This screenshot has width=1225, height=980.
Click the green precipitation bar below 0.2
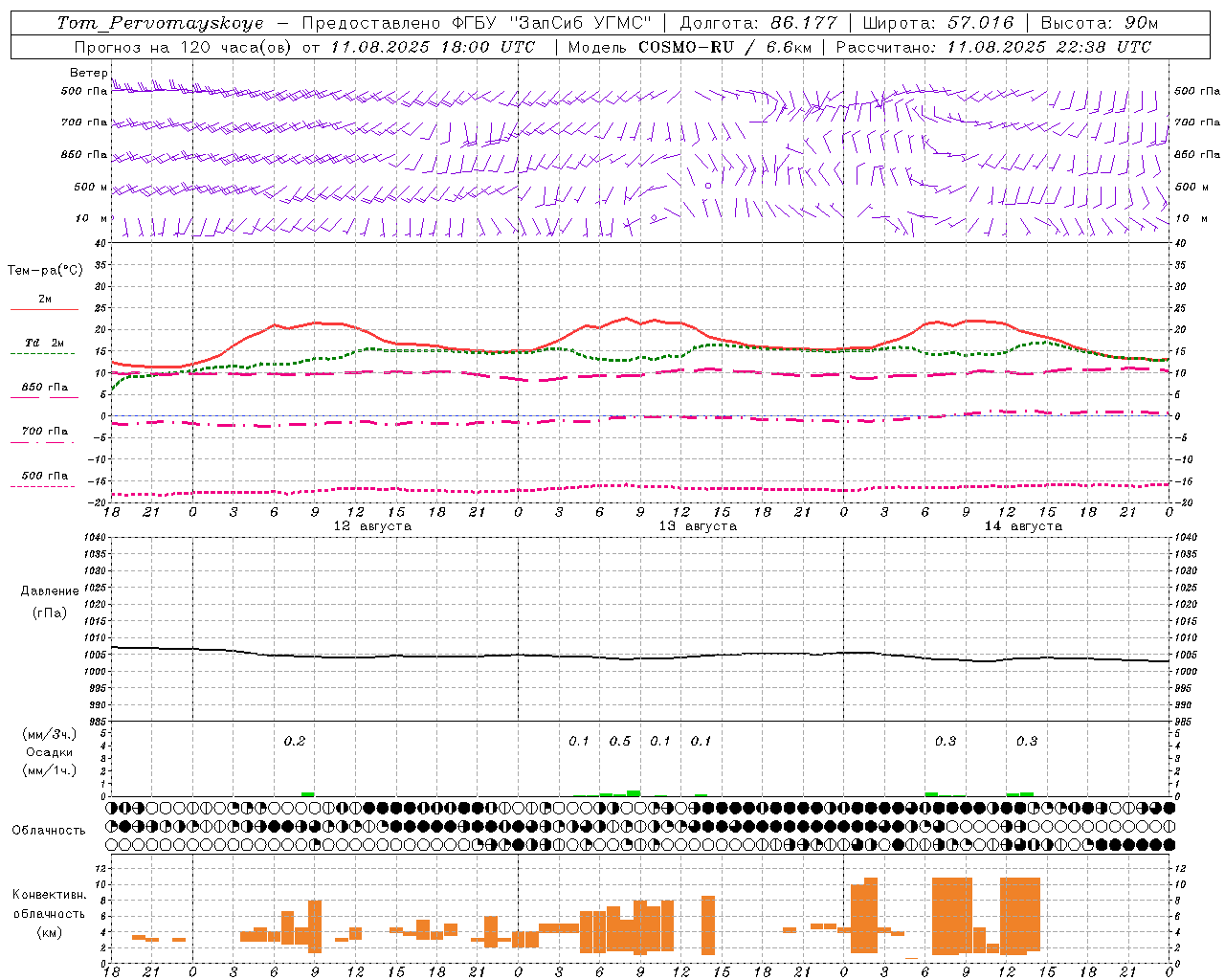pos(307,794)
